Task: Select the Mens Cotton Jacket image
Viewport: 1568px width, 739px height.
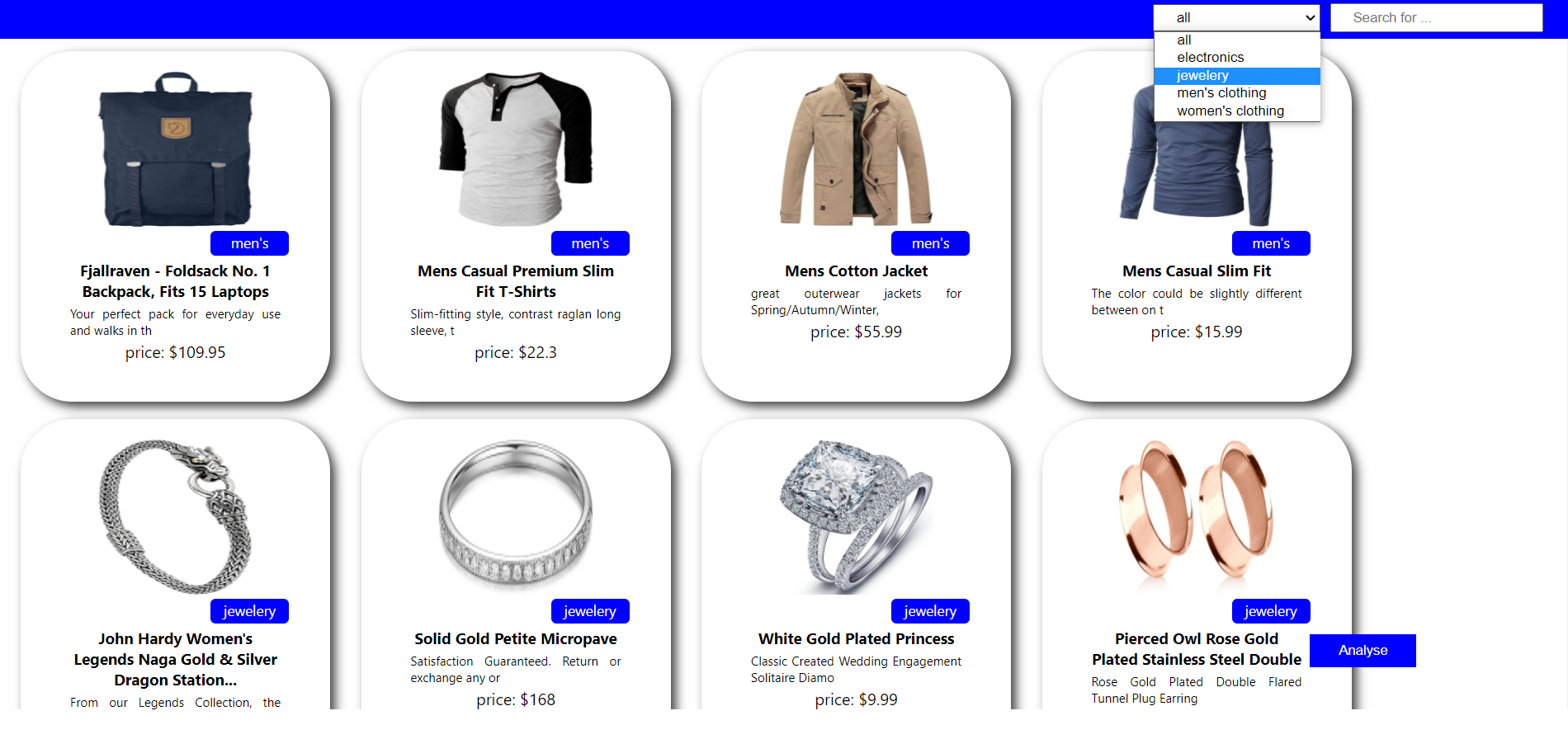Action: 856,148
